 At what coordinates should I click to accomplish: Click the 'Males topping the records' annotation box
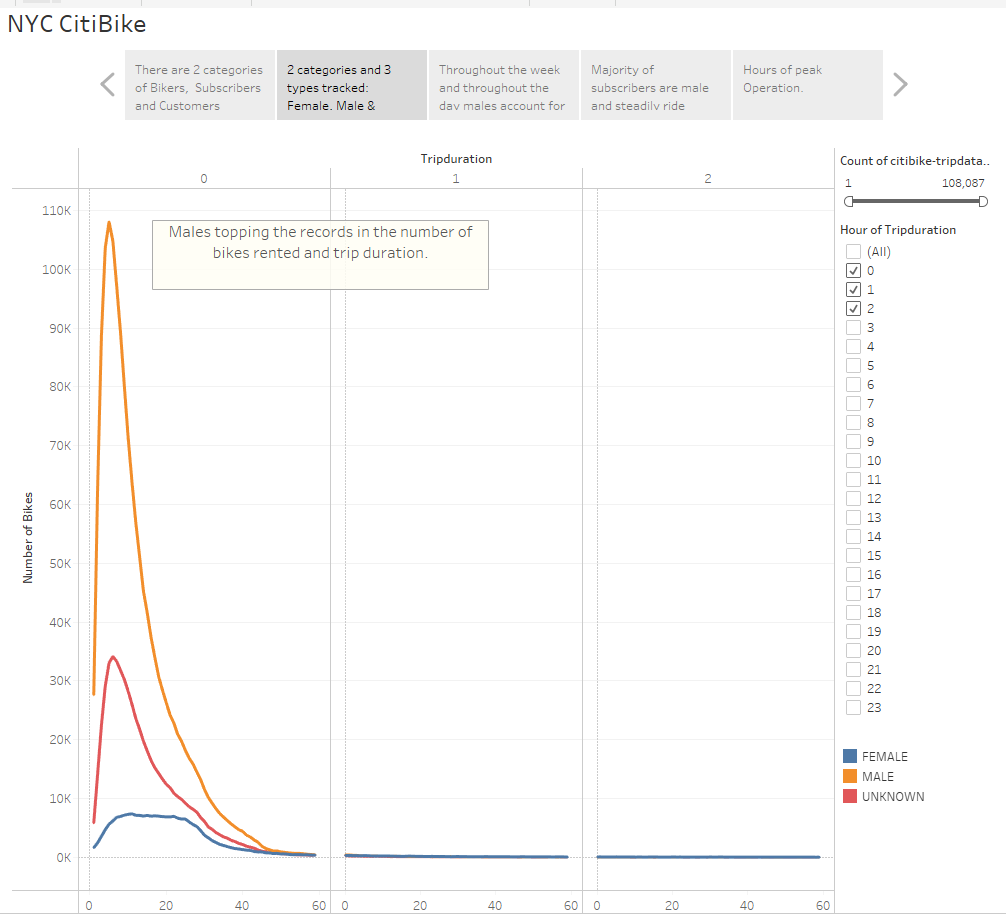[320, 255]
